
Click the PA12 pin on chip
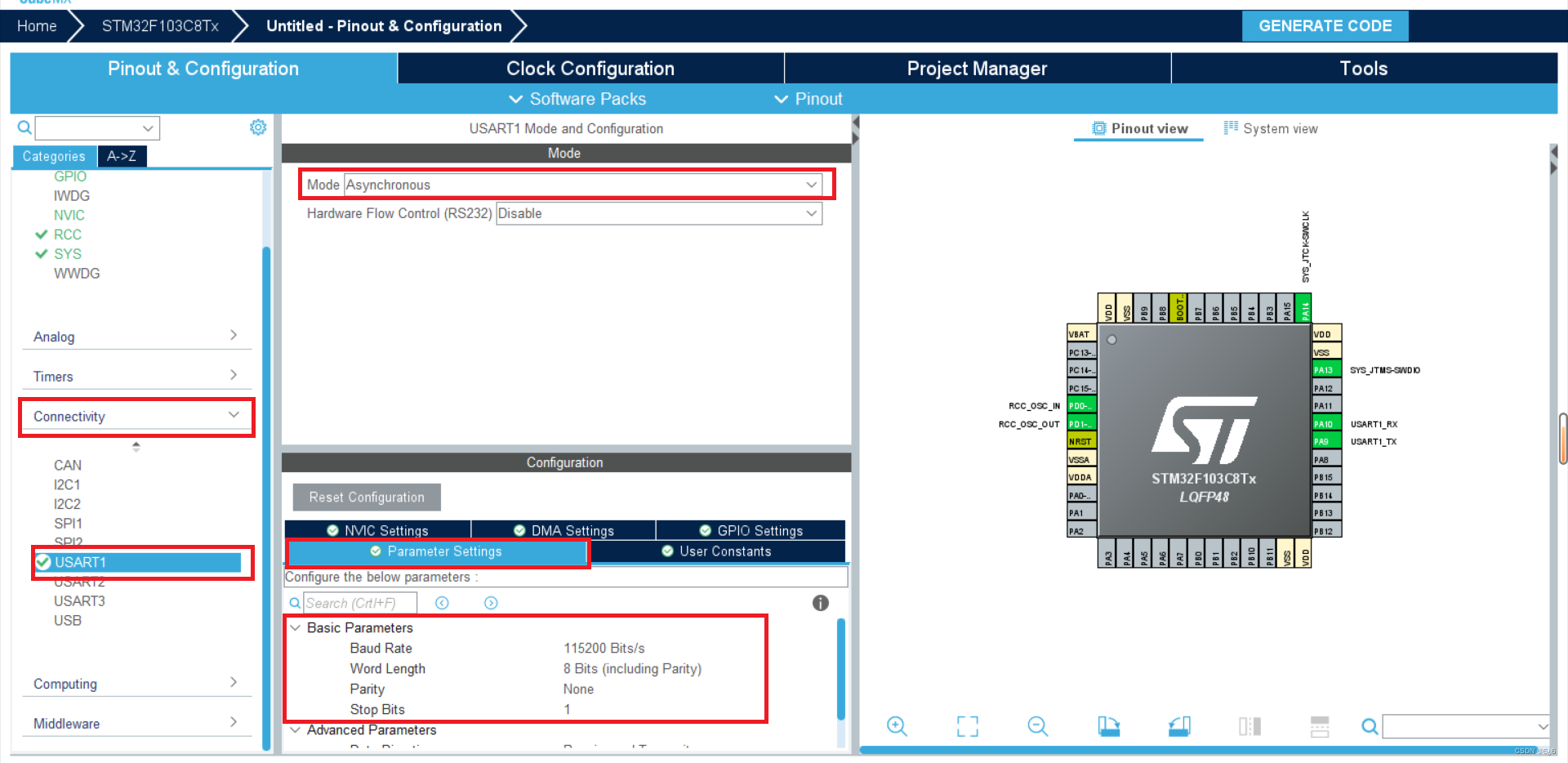tap(1326, 388)
